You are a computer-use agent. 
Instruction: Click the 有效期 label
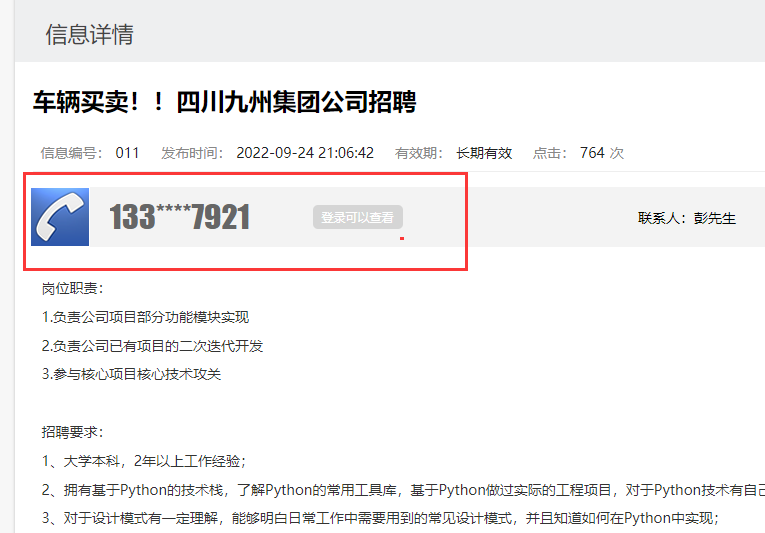[419, 153]
